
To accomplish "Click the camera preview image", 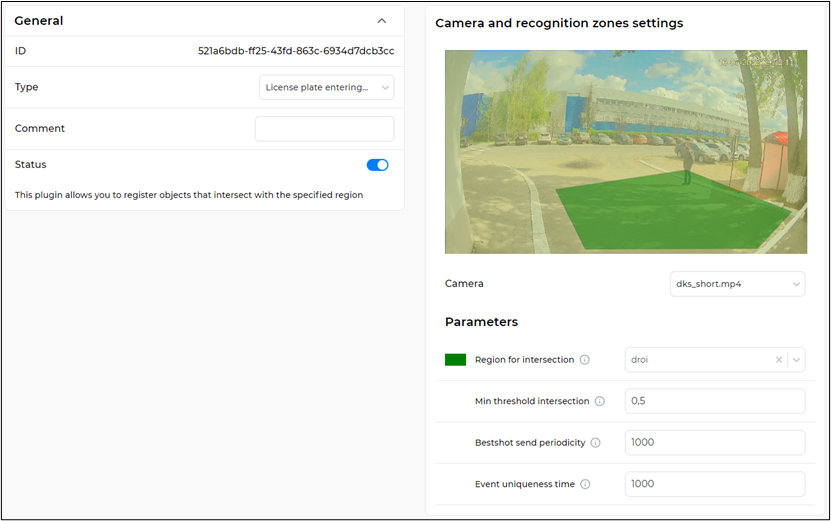I will (626, 152).
